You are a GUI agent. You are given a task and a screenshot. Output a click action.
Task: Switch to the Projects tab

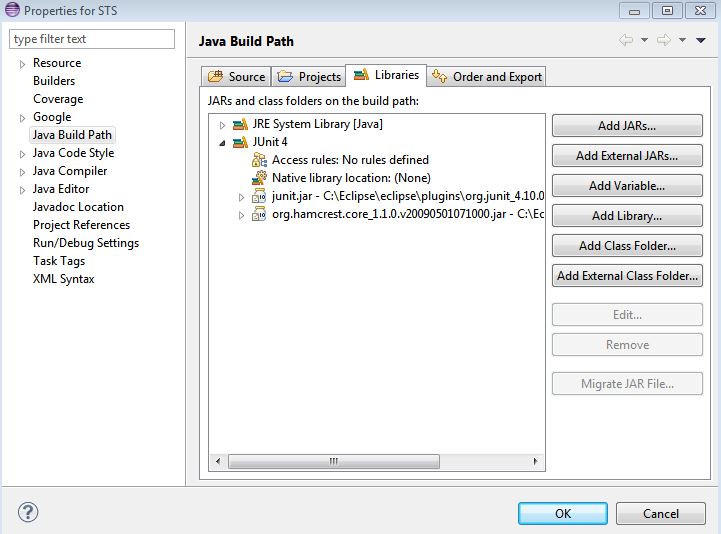309,76
